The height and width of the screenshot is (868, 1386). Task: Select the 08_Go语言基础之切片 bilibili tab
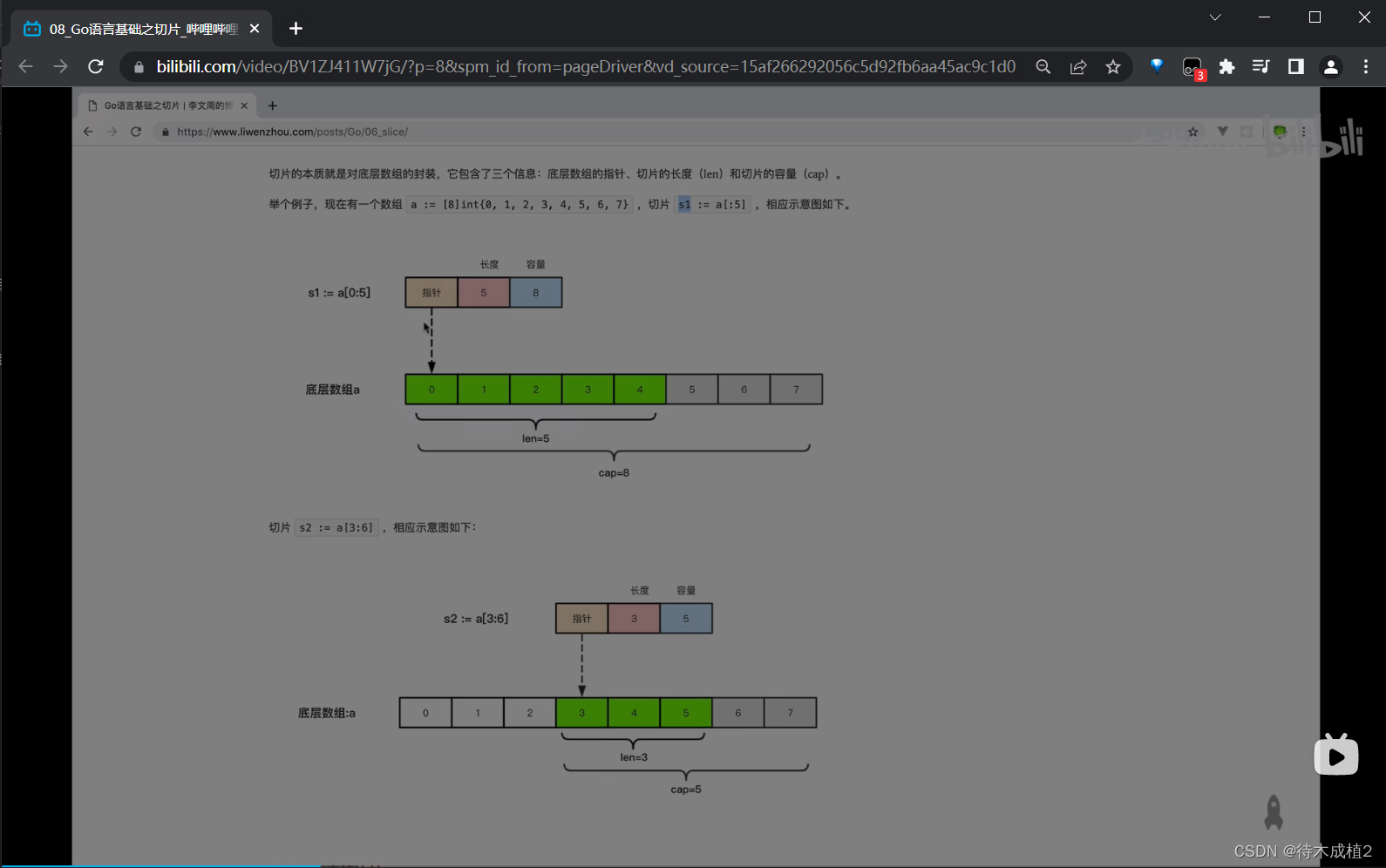click(143, 29)
